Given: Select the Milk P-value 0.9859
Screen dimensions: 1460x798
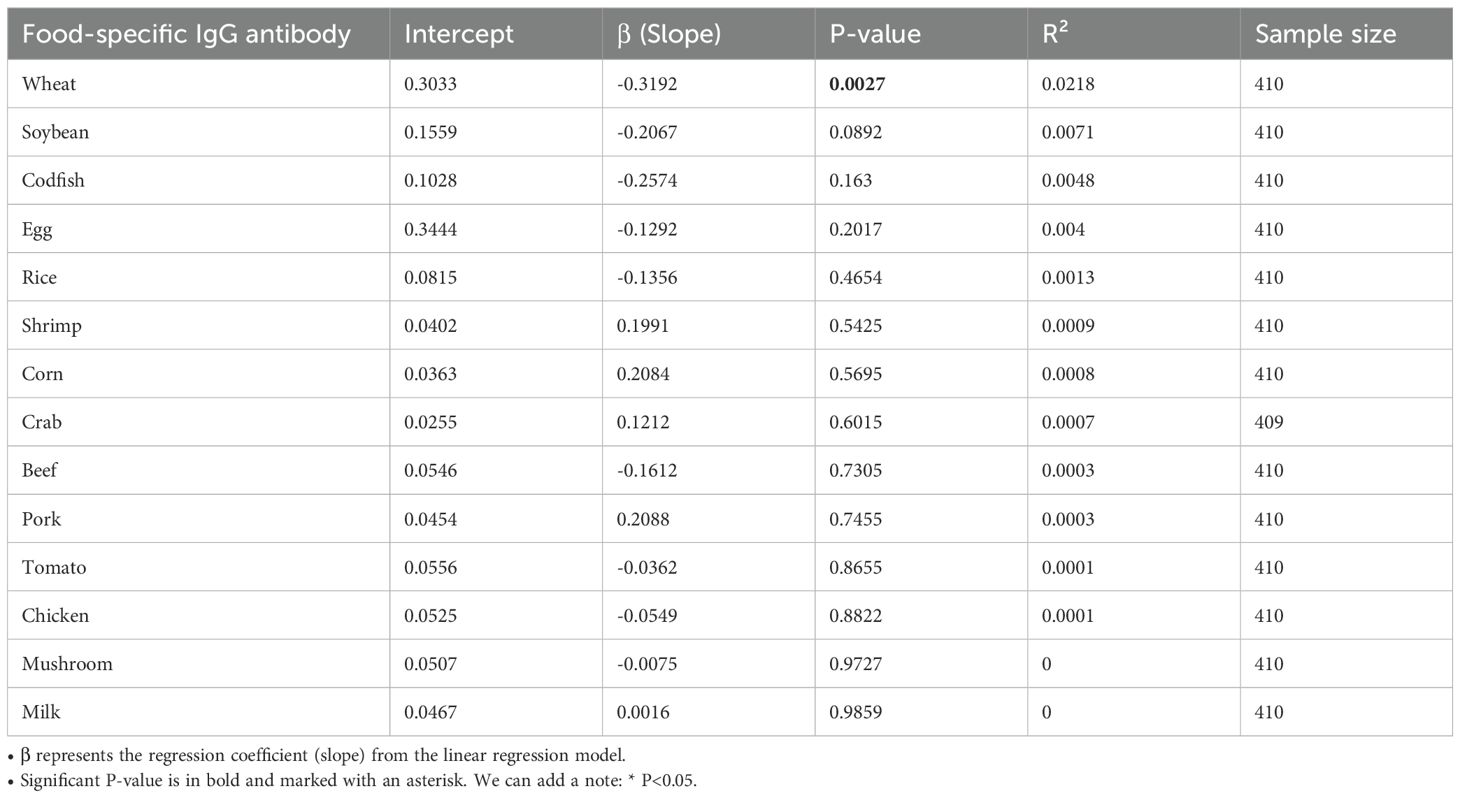Looking at the screenshot, I should [x=856, y=712].
